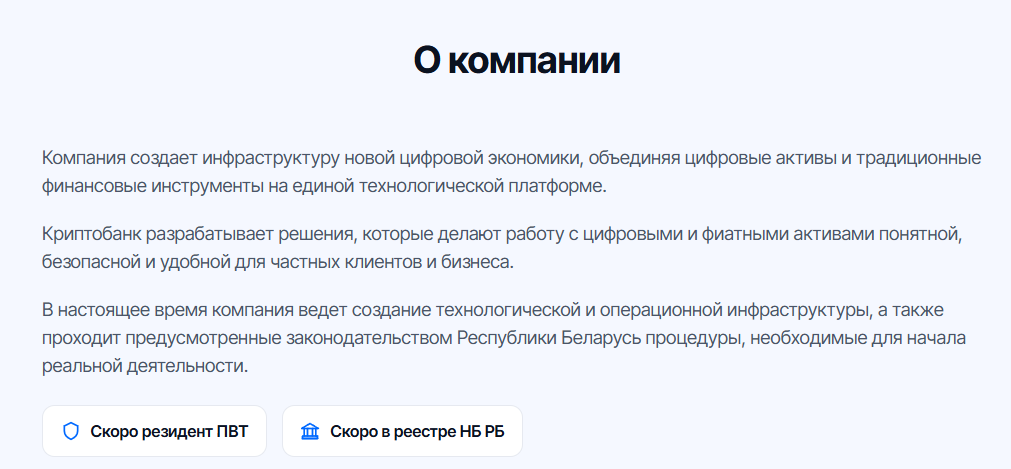
Task: Click the words "цифровой экономики" in first paragraph
Action: [487, 158]
